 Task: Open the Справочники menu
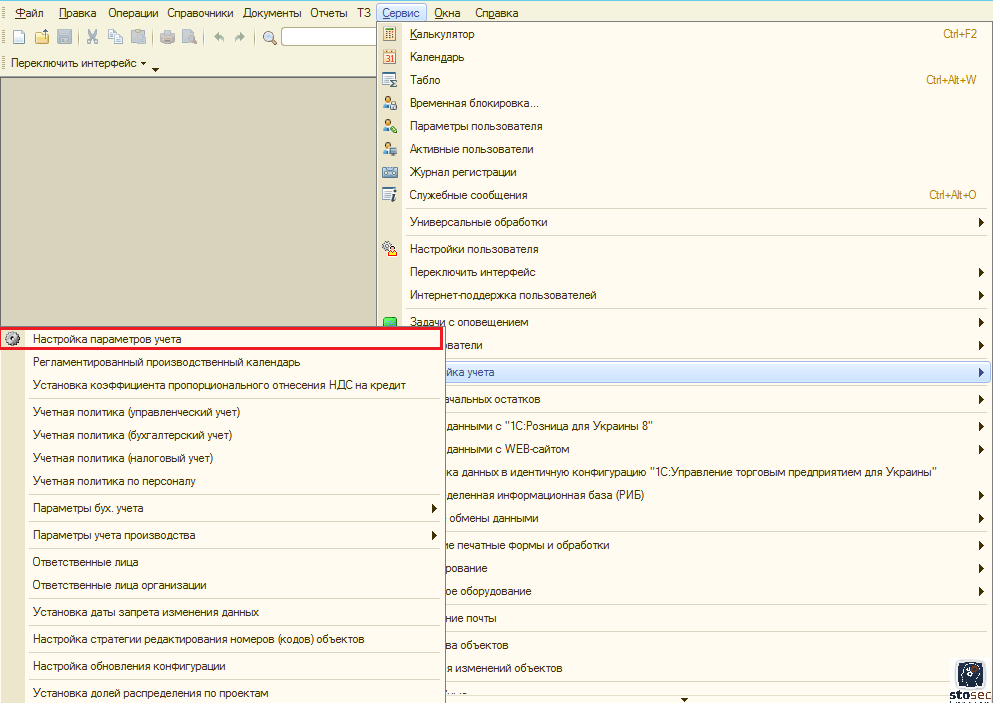pos(200,13)
